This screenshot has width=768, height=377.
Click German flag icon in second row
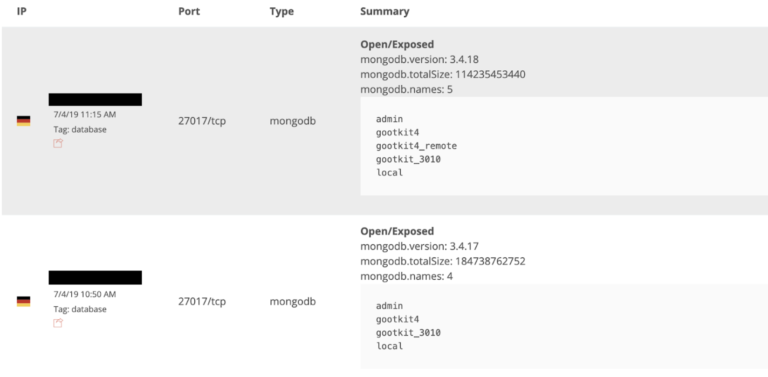[24, 302]
